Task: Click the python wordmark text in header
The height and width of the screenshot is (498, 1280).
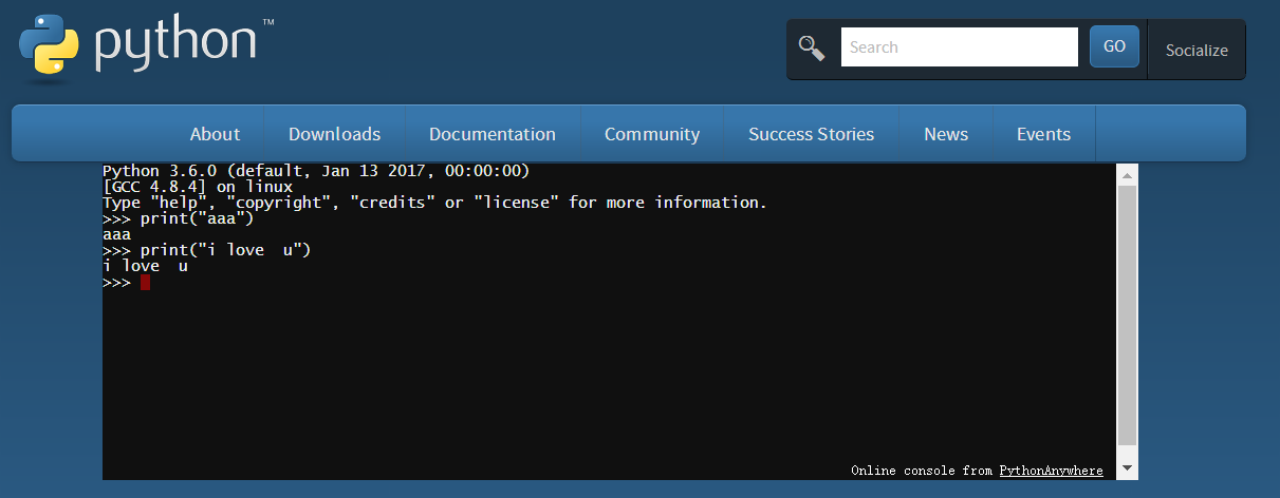Action: pos(177,42)
